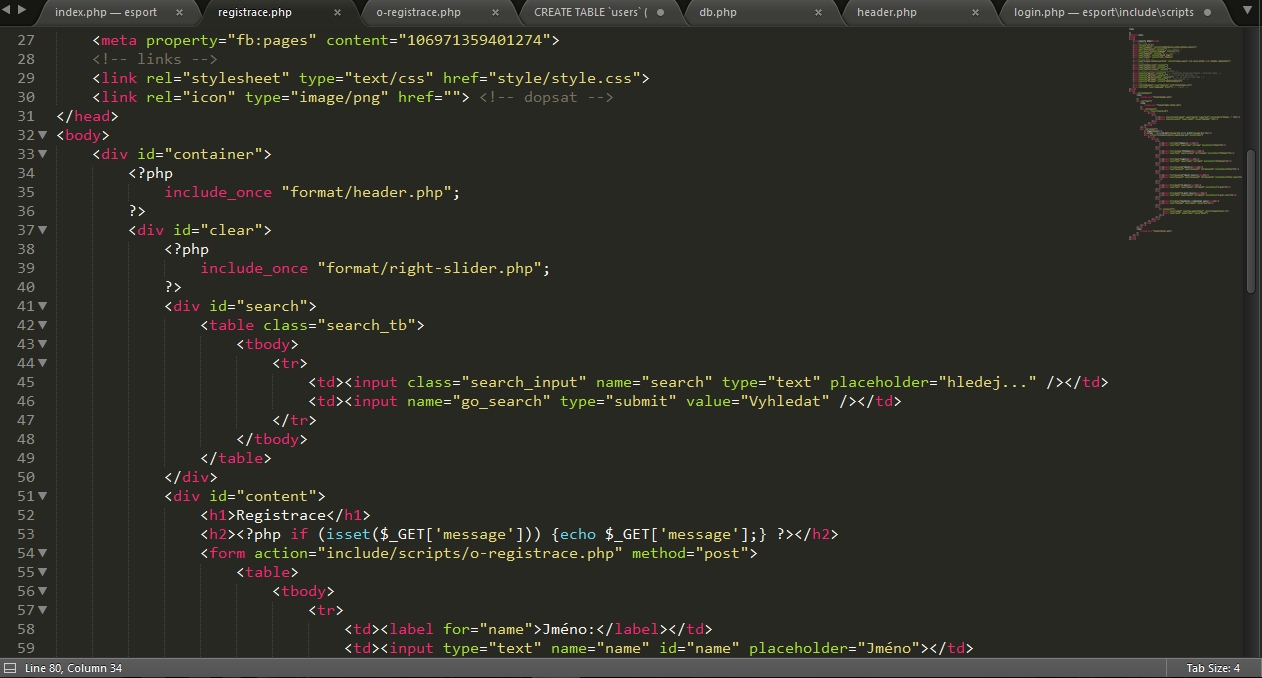Fold the form element at line 54
This screenshot has width=1262, height=678.
42,553
